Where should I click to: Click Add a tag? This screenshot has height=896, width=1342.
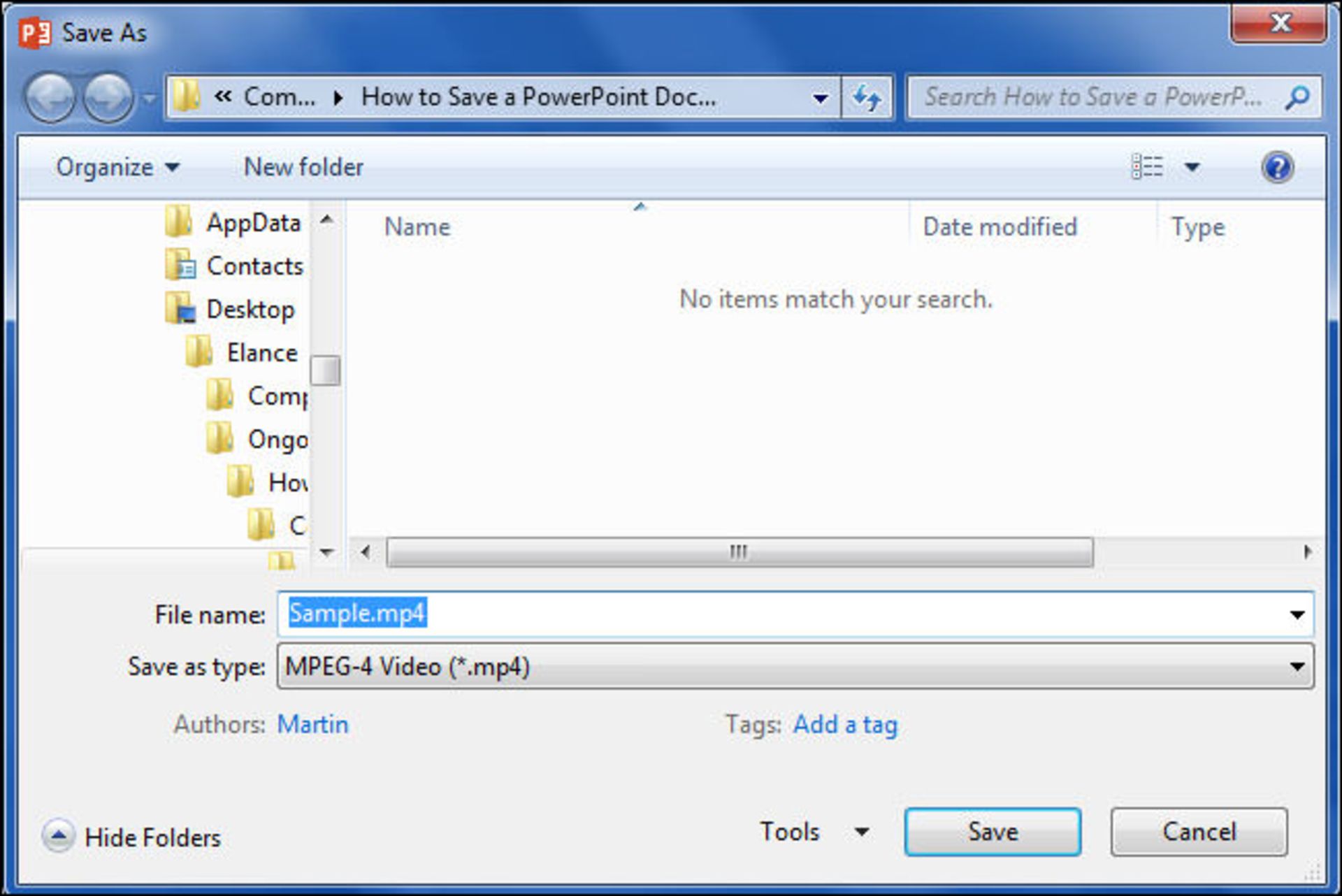[845, 725]
